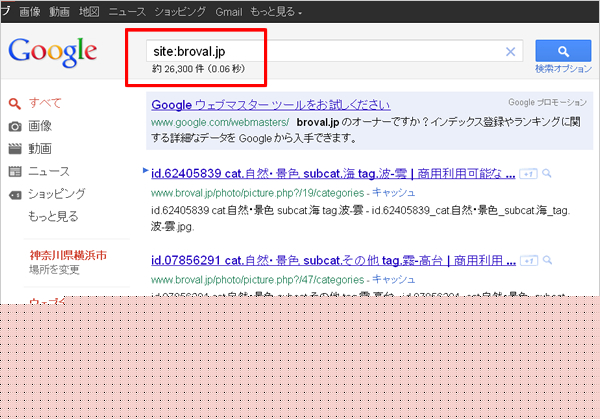600x419 pixels.
Task: Click the Google logo
Action: click(53, 52)
